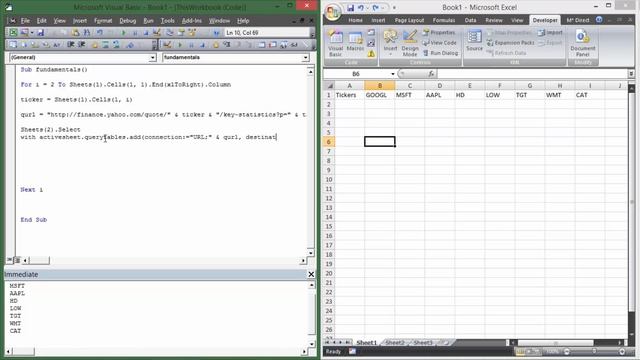
Task: Click Toggle Breakpoint hand icon in Edit toolbar
Action: [95, 44]
